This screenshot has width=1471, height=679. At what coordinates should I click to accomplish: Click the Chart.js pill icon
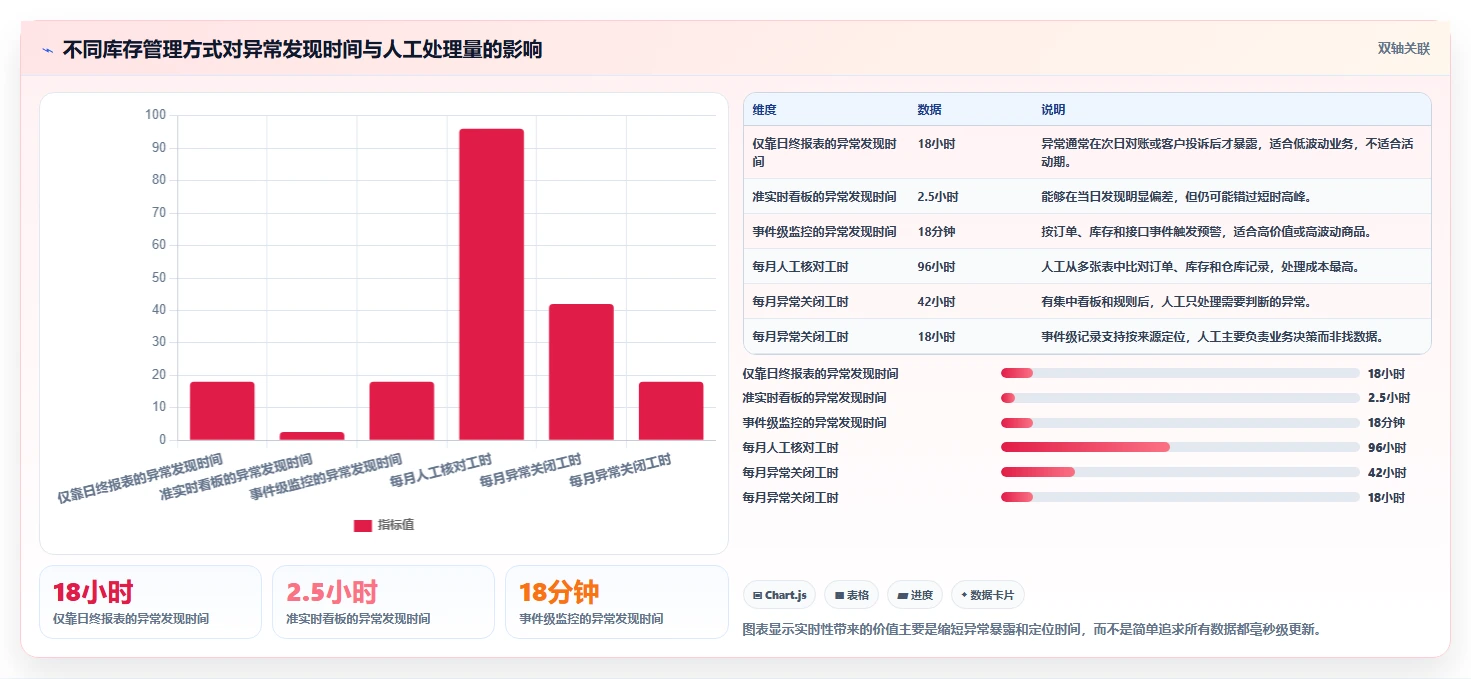[x=757, y=596]
